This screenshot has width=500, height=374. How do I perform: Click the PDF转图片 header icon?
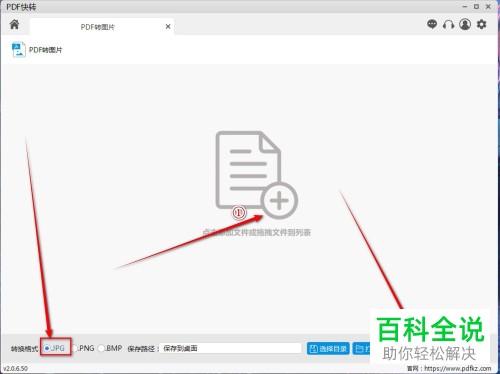19,50
